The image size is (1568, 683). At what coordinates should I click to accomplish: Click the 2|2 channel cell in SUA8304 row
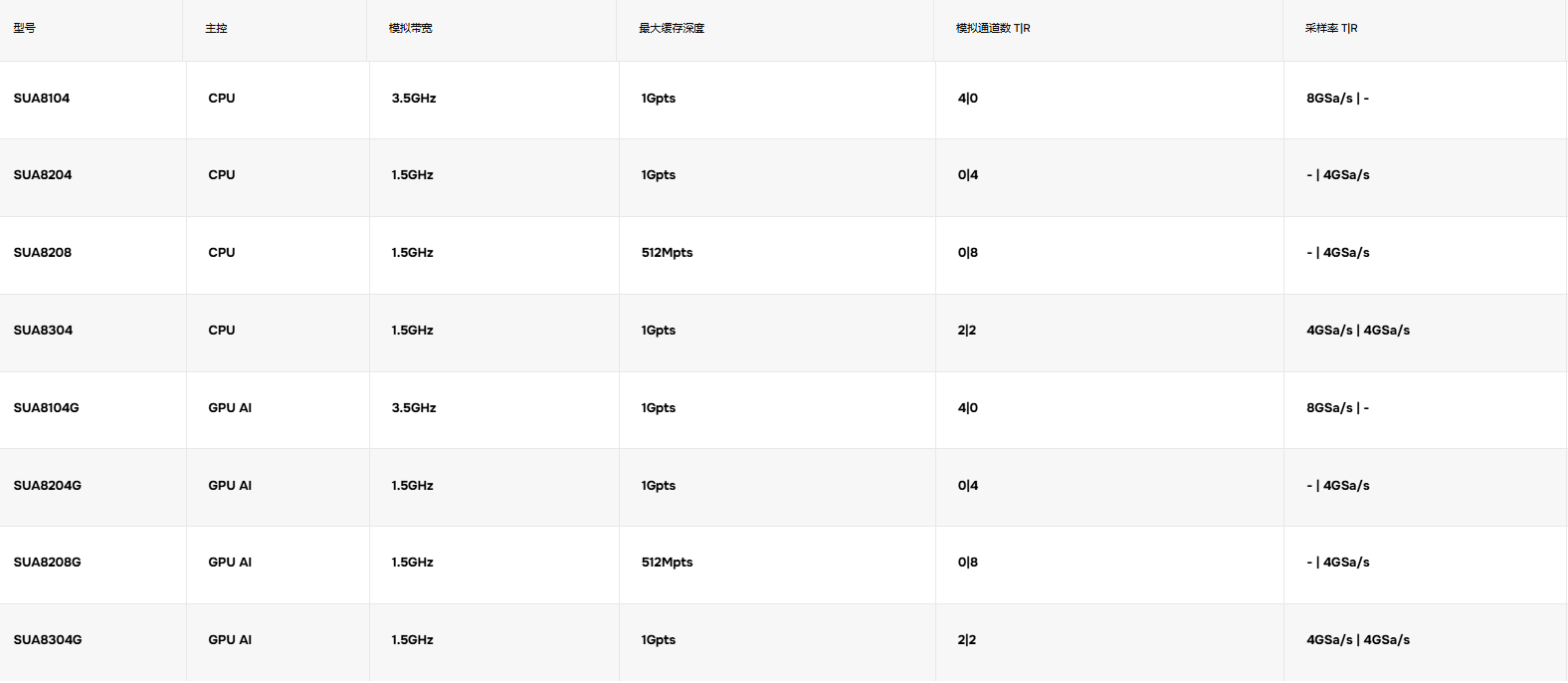[967, 331]
